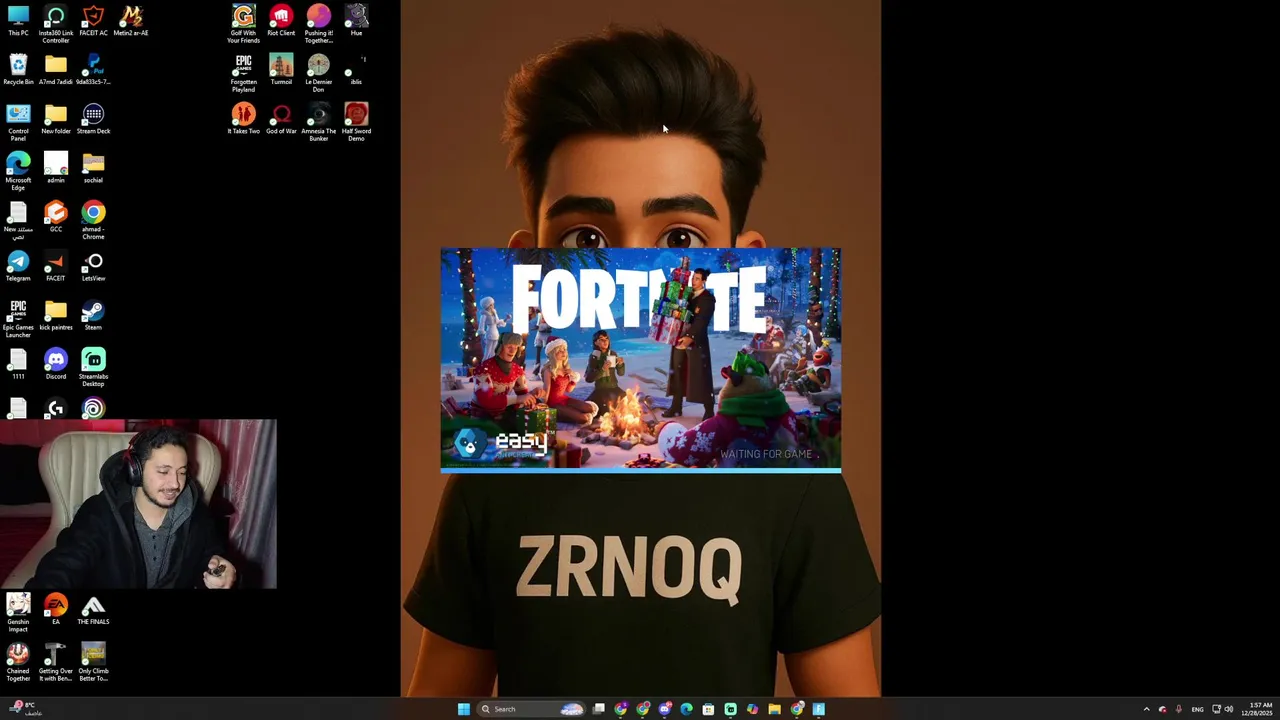Expand hidden system tray icons
Viewport: 1280px width, 720px height.
(1146, 709)
